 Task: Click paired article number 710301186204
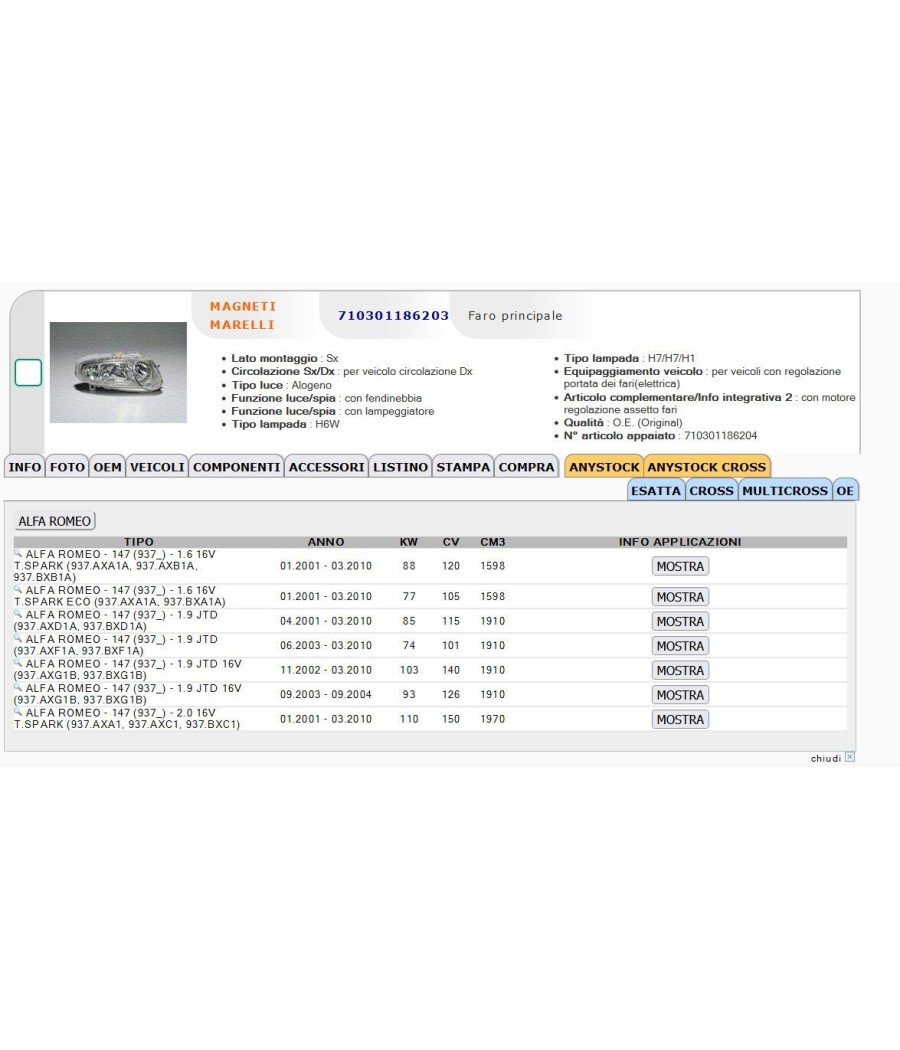[x=721, y=435]
